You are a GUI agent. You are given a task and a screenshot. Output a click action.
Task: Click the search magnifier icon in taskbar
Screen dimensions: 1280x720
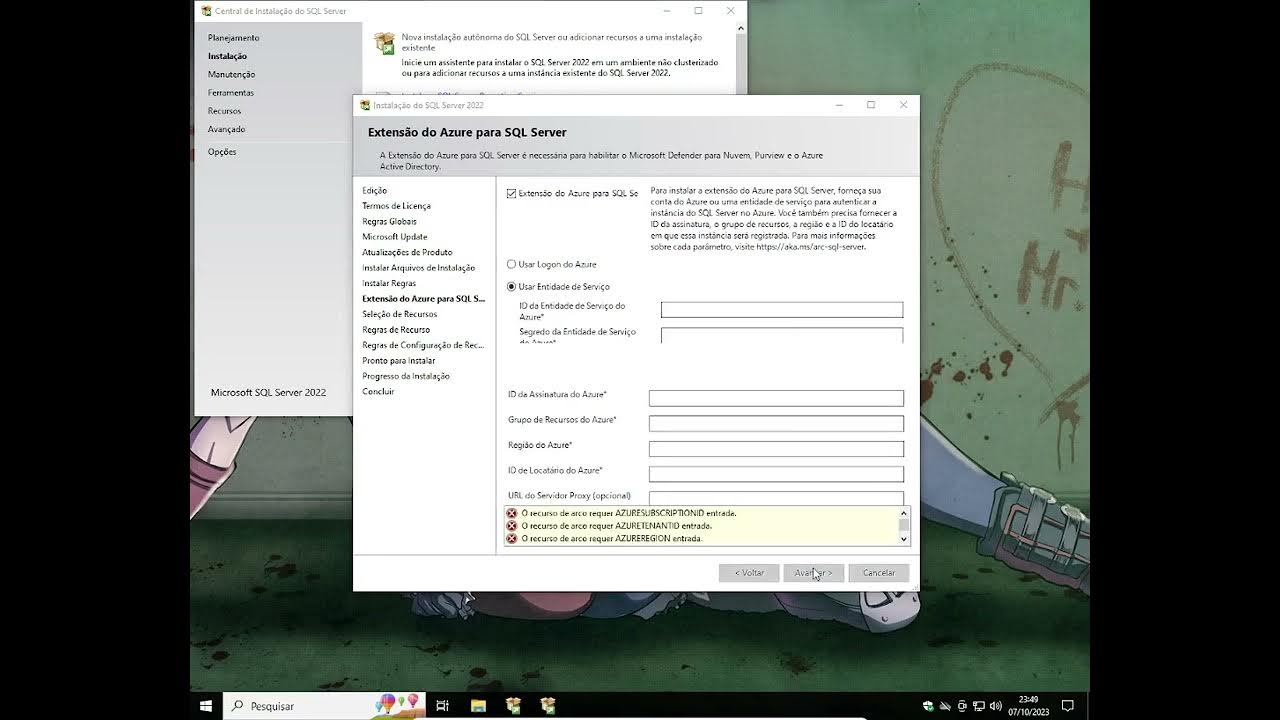[x=237, y=706]
